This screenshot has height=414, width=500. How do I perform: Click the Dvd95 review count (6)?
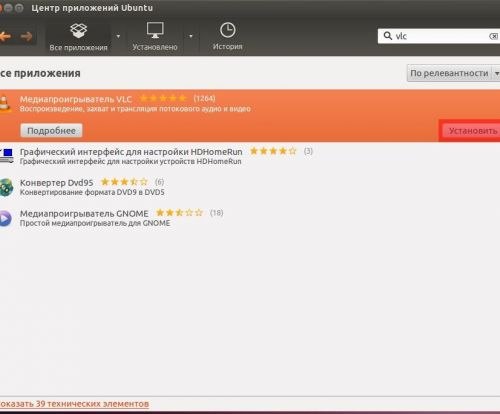(160, 182)
